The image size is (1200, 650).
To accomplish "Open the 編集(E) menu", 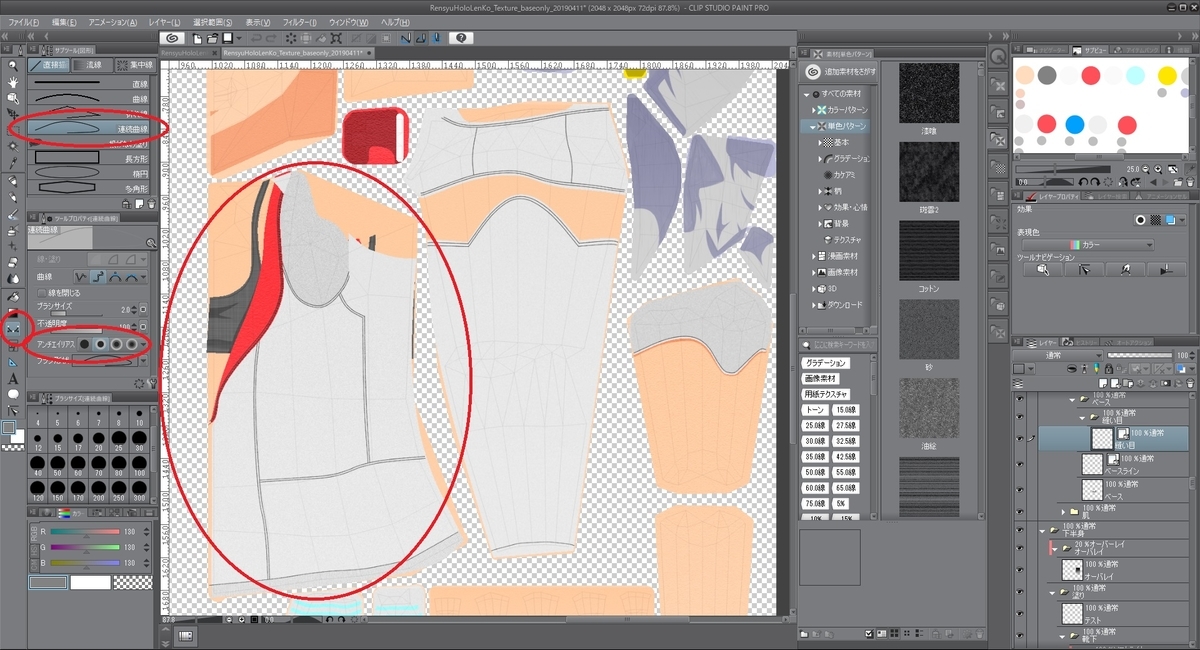I will (x=63, y=21).
